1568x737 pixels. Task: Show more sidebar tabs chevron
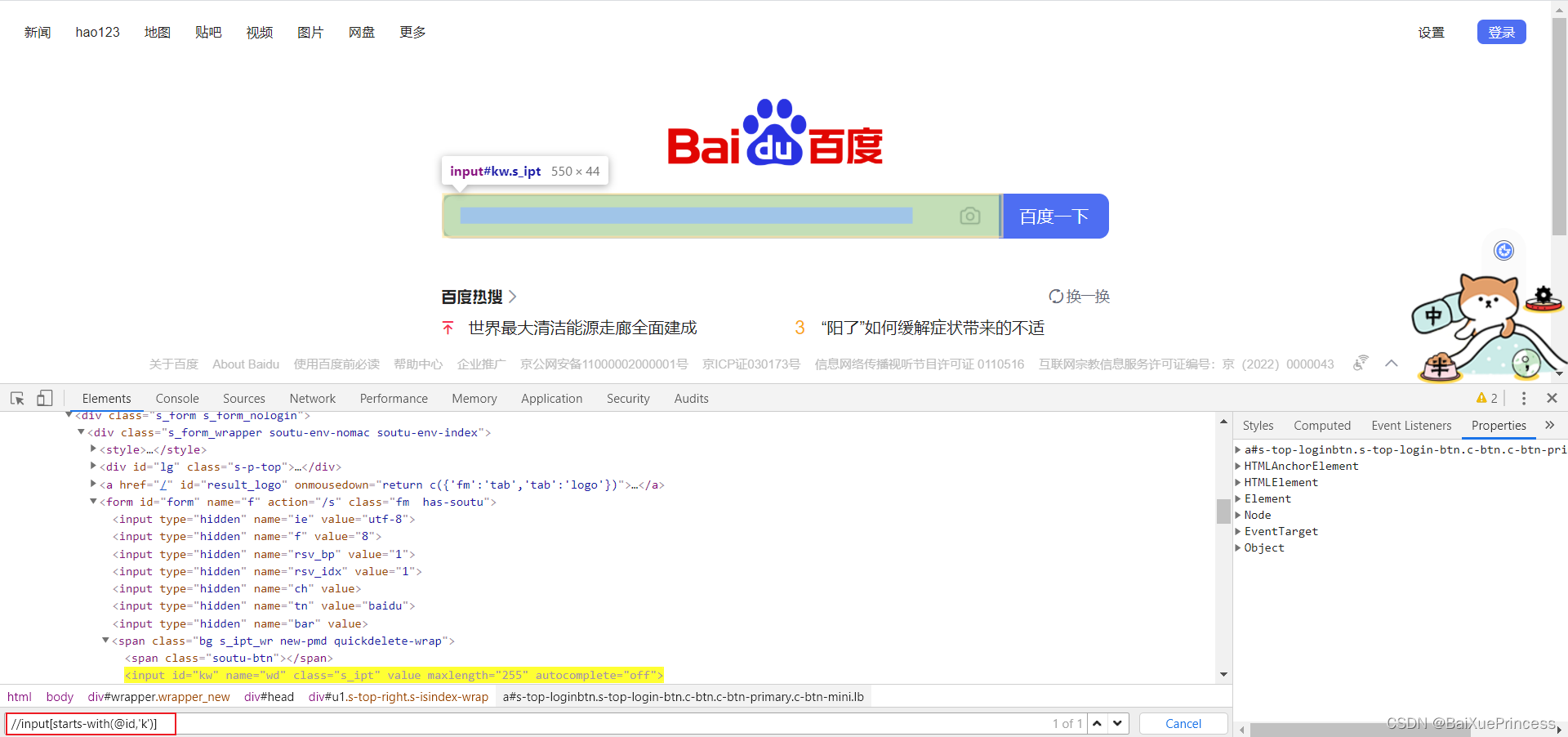pyautogui.click(x=1549, y=425)
